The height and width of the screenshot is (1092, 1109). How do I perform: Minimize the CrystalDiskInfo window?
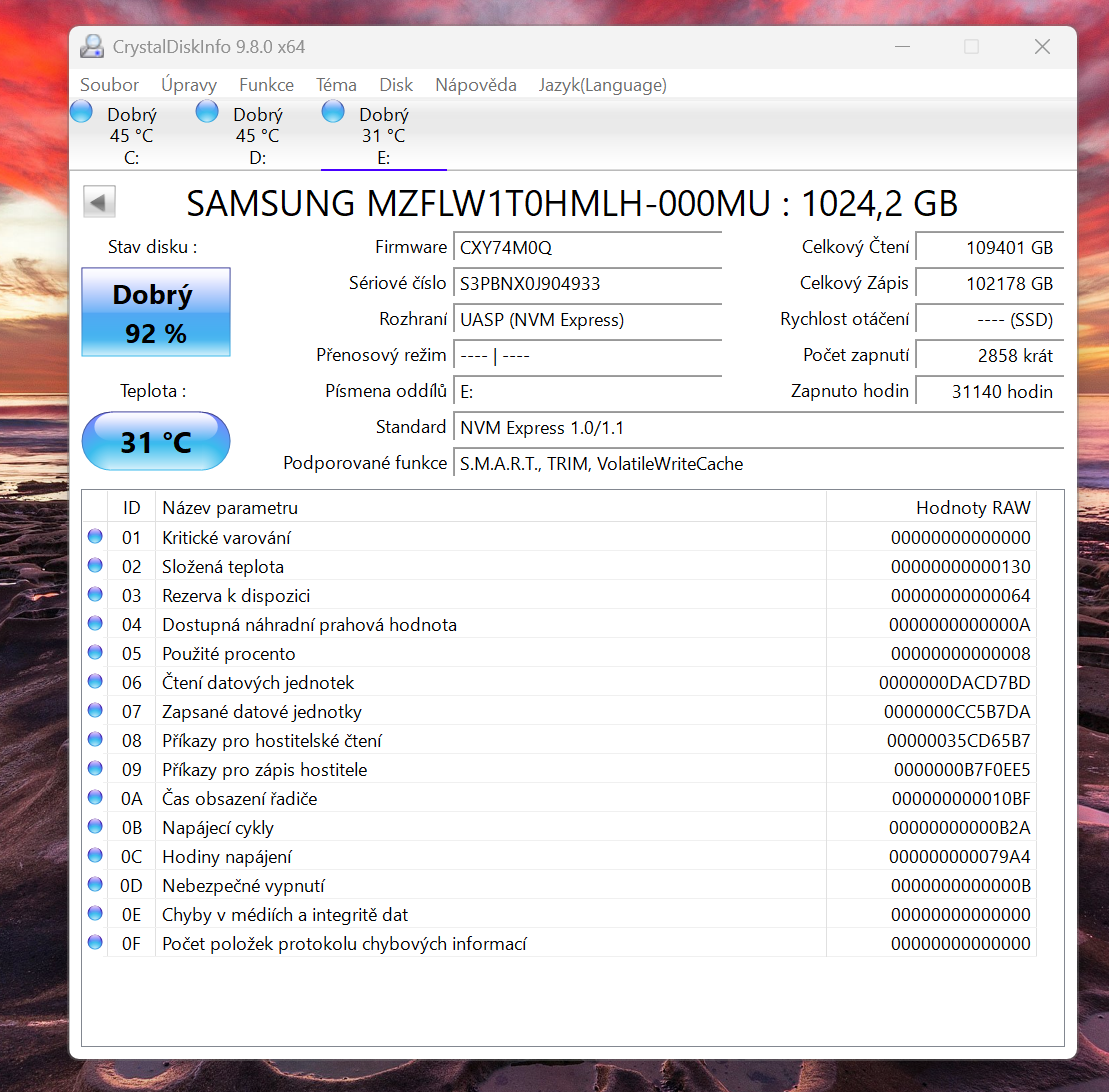click(x=902, y=47)
